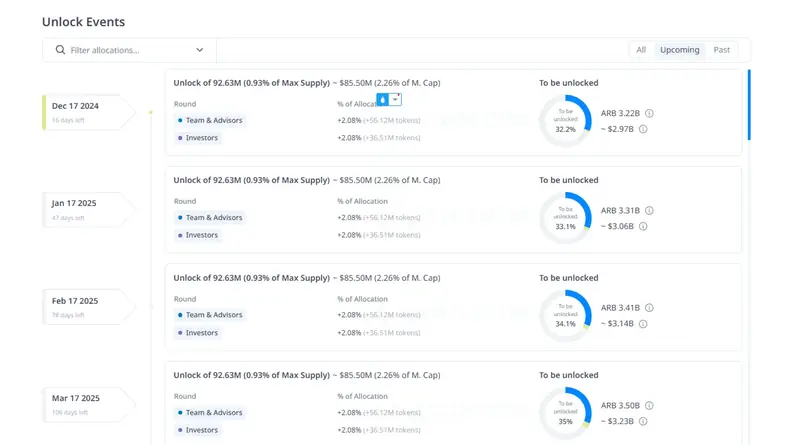The width and height of the screenshot is (800, 445).
Task: Click the ~$3.14B value
Action: pos(617,324)
